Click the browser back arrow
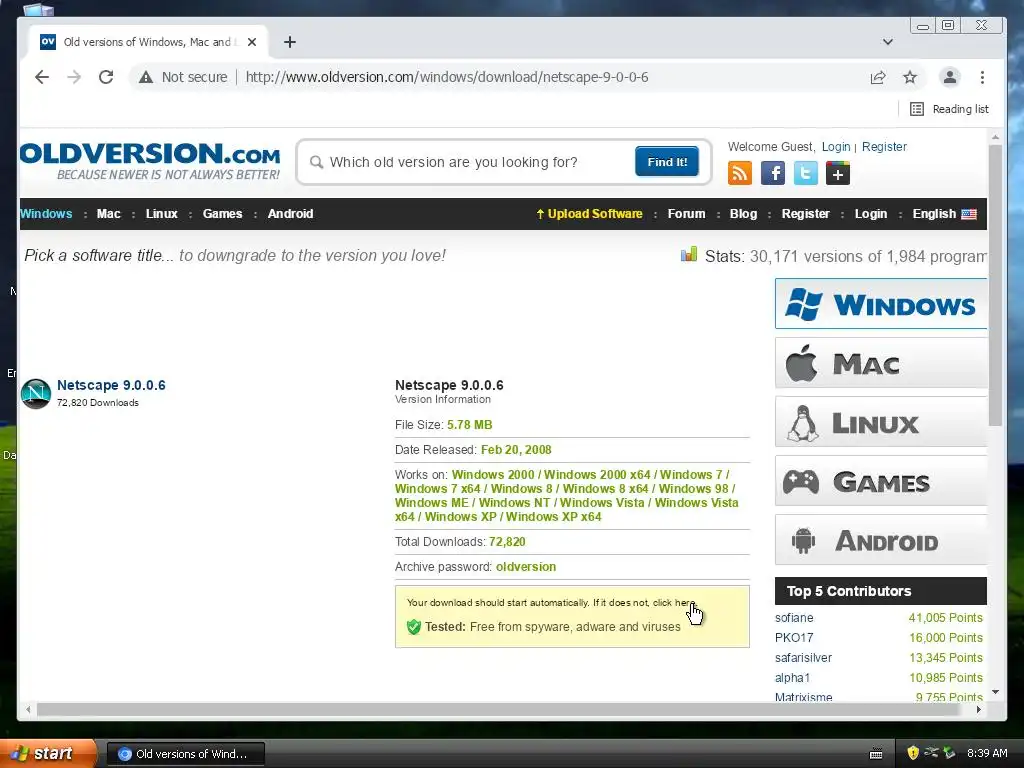The width and height of the screenshot is (1024, 768). point(42,77)
